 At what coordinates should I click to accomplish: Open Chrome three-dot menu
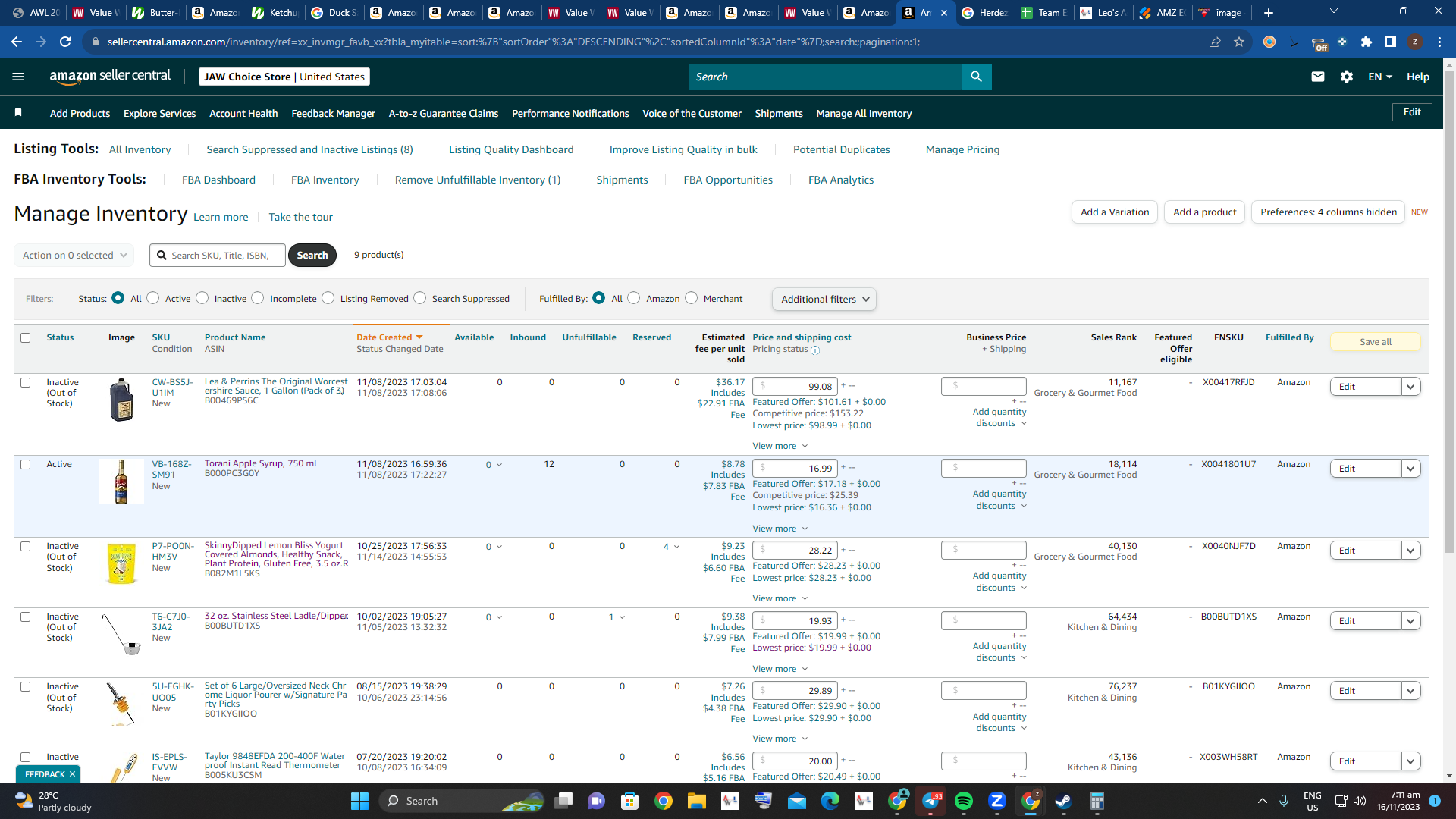pyautogui.click(x=1439, y=42)
